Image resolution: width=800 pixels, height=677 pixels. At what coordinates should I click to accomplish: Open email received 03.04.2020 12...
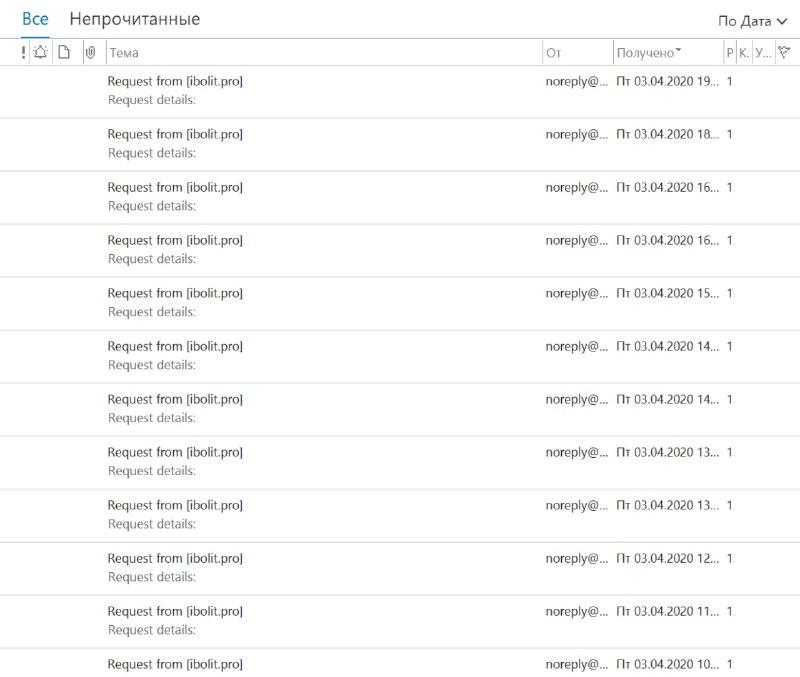pos(400,568)
